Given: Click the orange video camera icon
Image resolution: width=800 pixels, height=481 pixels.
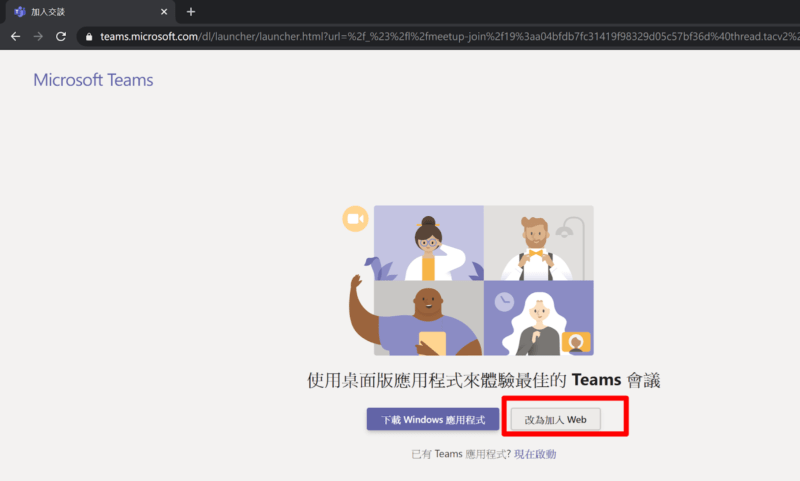Looking at the screenshot, I should 354,219.
